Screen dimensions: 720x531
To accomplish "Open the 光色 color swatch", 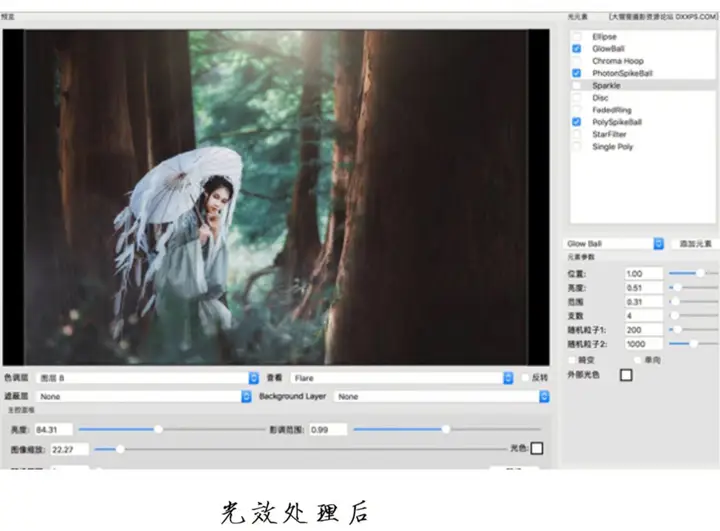I will 537,449.
